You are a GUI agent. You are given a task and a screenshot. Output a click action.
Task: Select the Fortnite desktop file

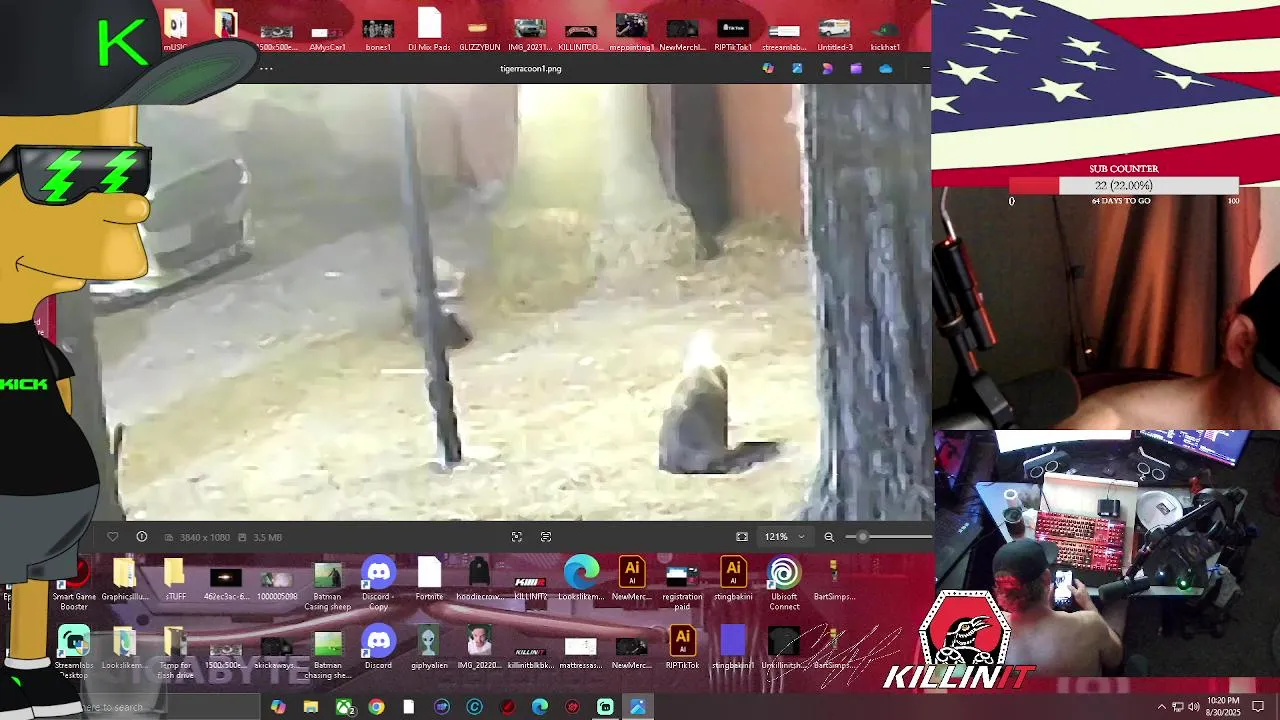click(429, 580)
